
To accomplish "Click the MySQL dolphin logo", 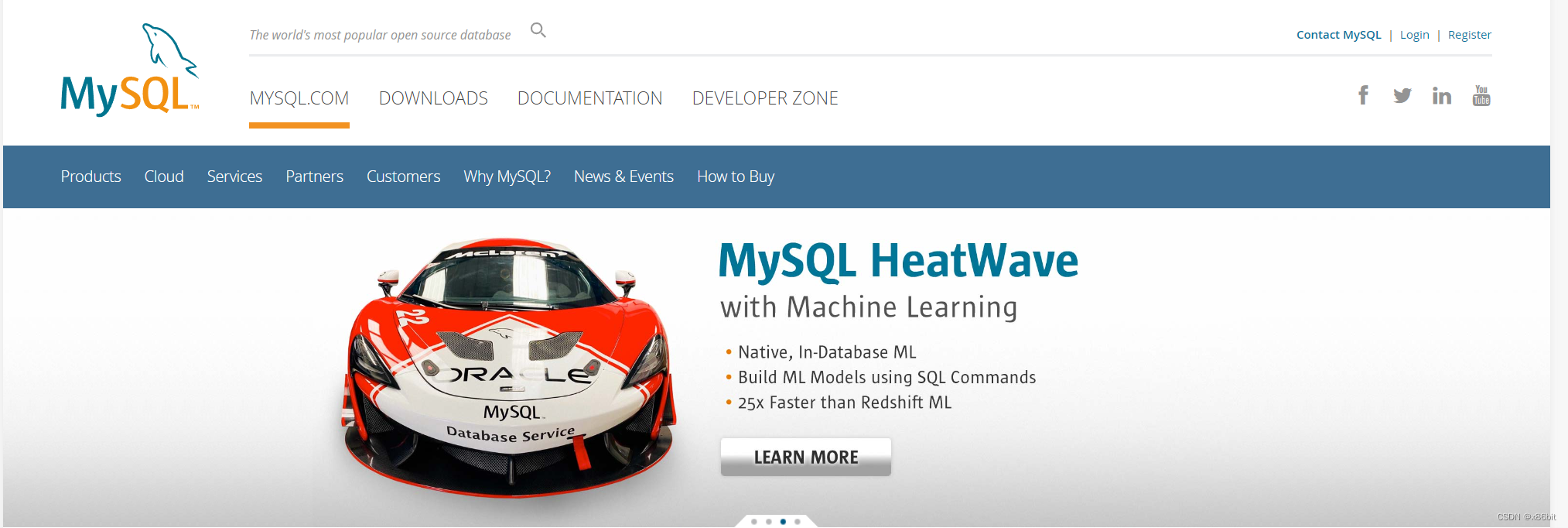I will (130, 70).
